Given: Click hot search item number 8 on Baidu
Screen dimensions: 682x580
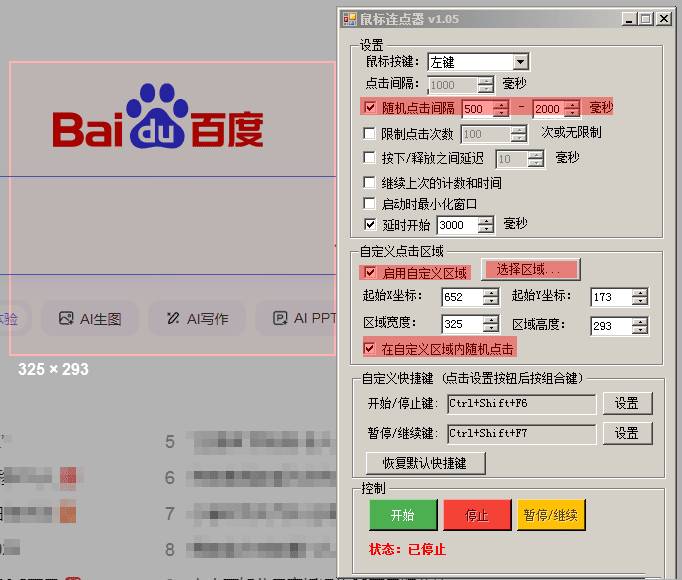Looking at the screenshot, I should 250,550.
